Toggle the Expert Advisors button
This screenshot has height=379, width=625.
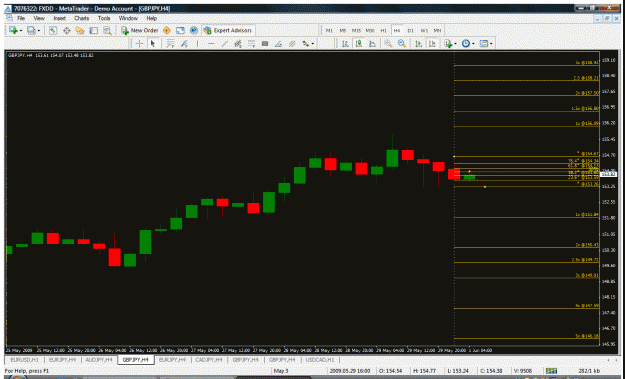click(228, 30)
